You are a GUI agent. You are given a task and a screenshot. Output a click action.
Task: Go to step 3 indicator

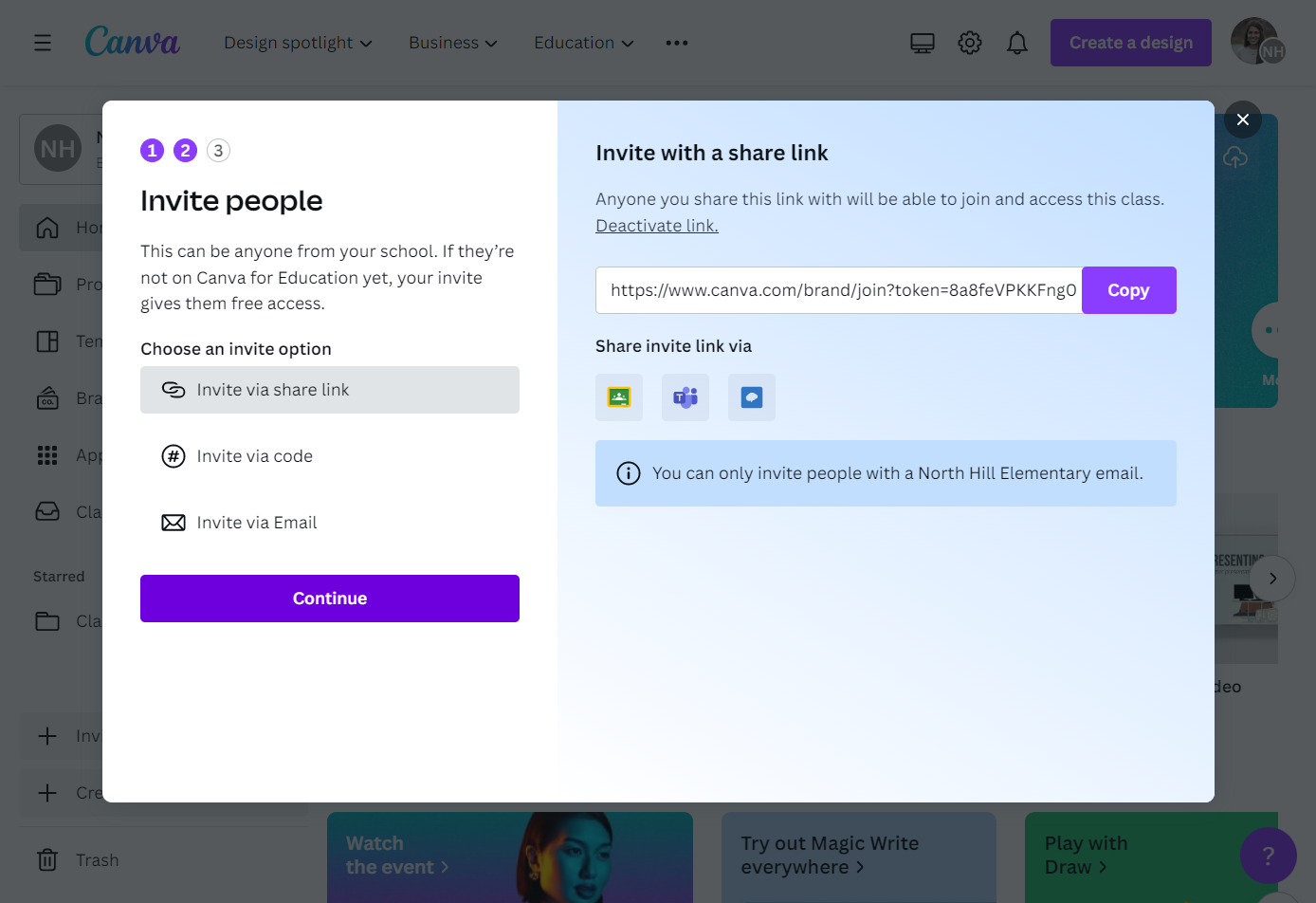pyautogui.click(x=219, y=150)
